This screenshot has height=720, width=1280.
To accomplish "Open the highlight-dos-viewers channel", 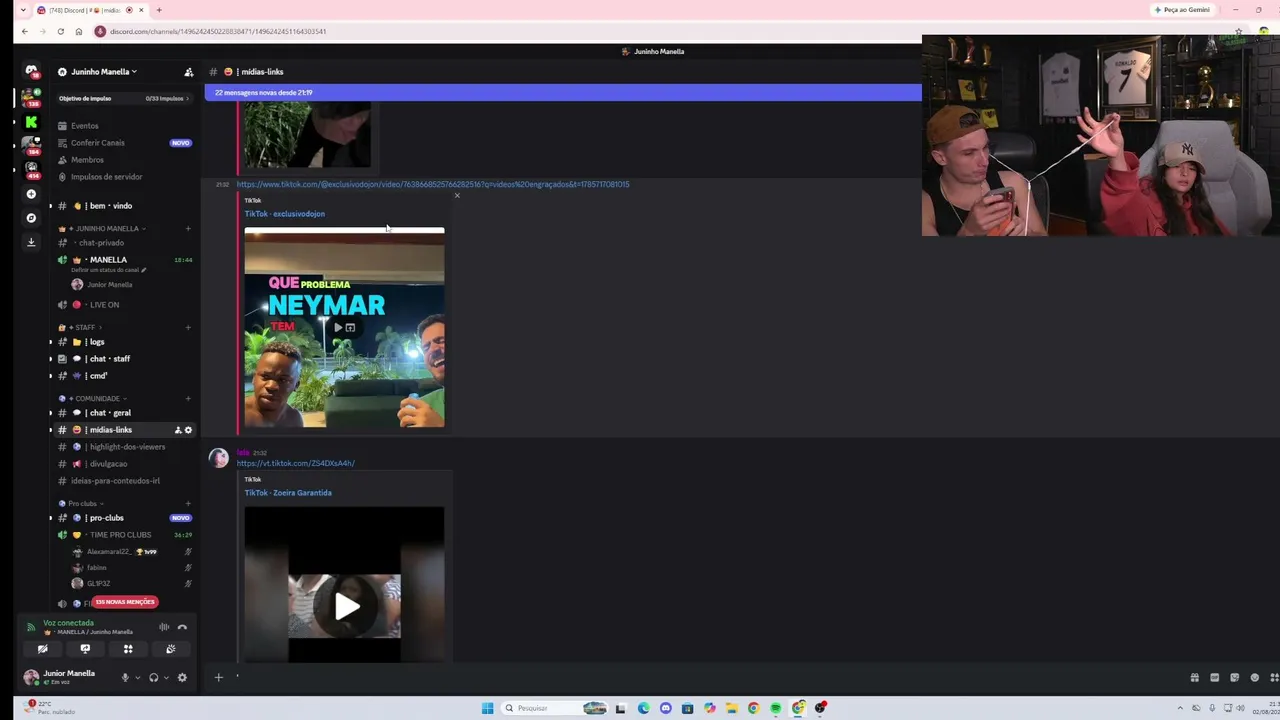I will click(x=125, y=447).
